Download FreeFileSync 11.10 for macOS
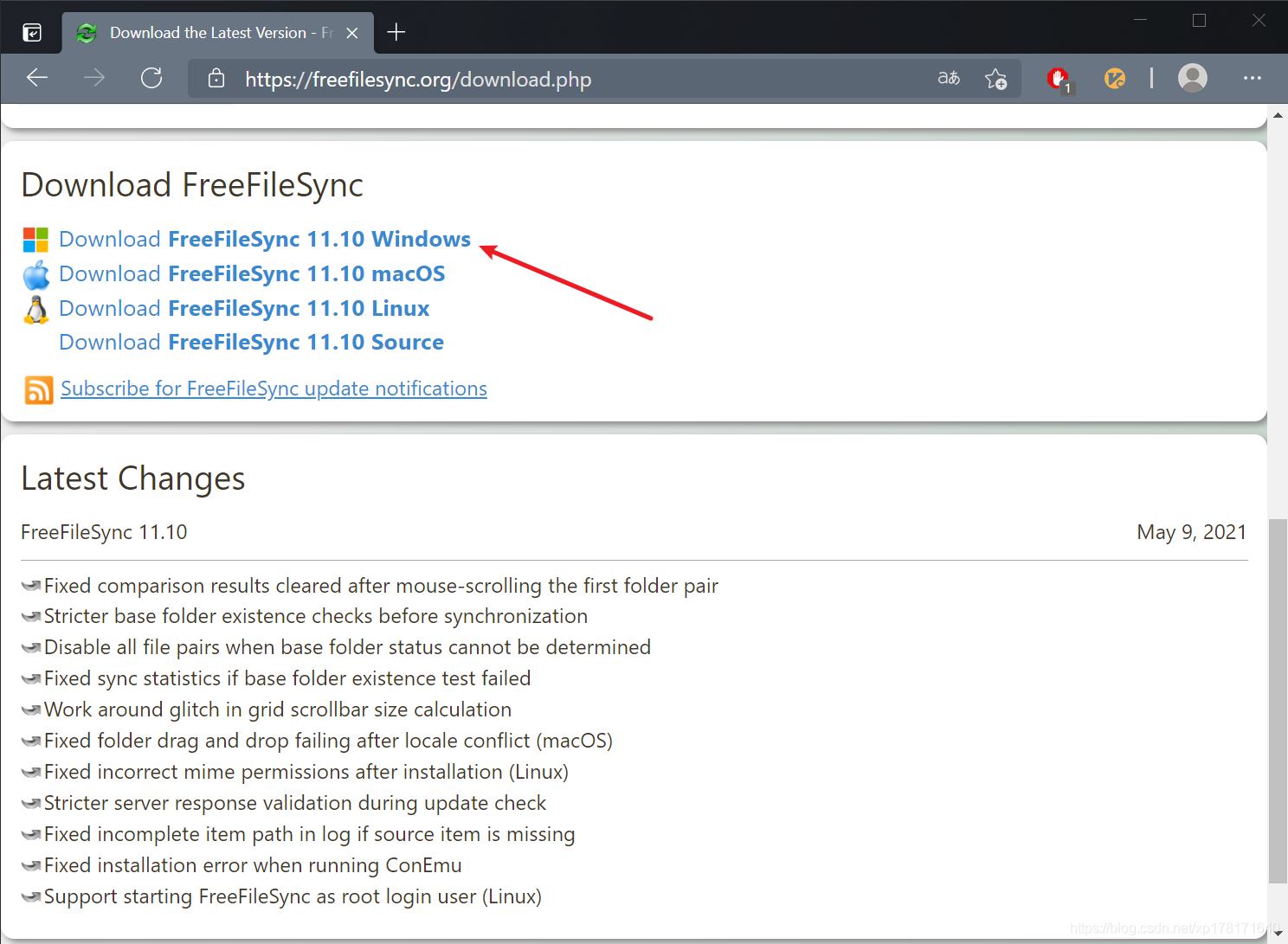 click(252, 273)
